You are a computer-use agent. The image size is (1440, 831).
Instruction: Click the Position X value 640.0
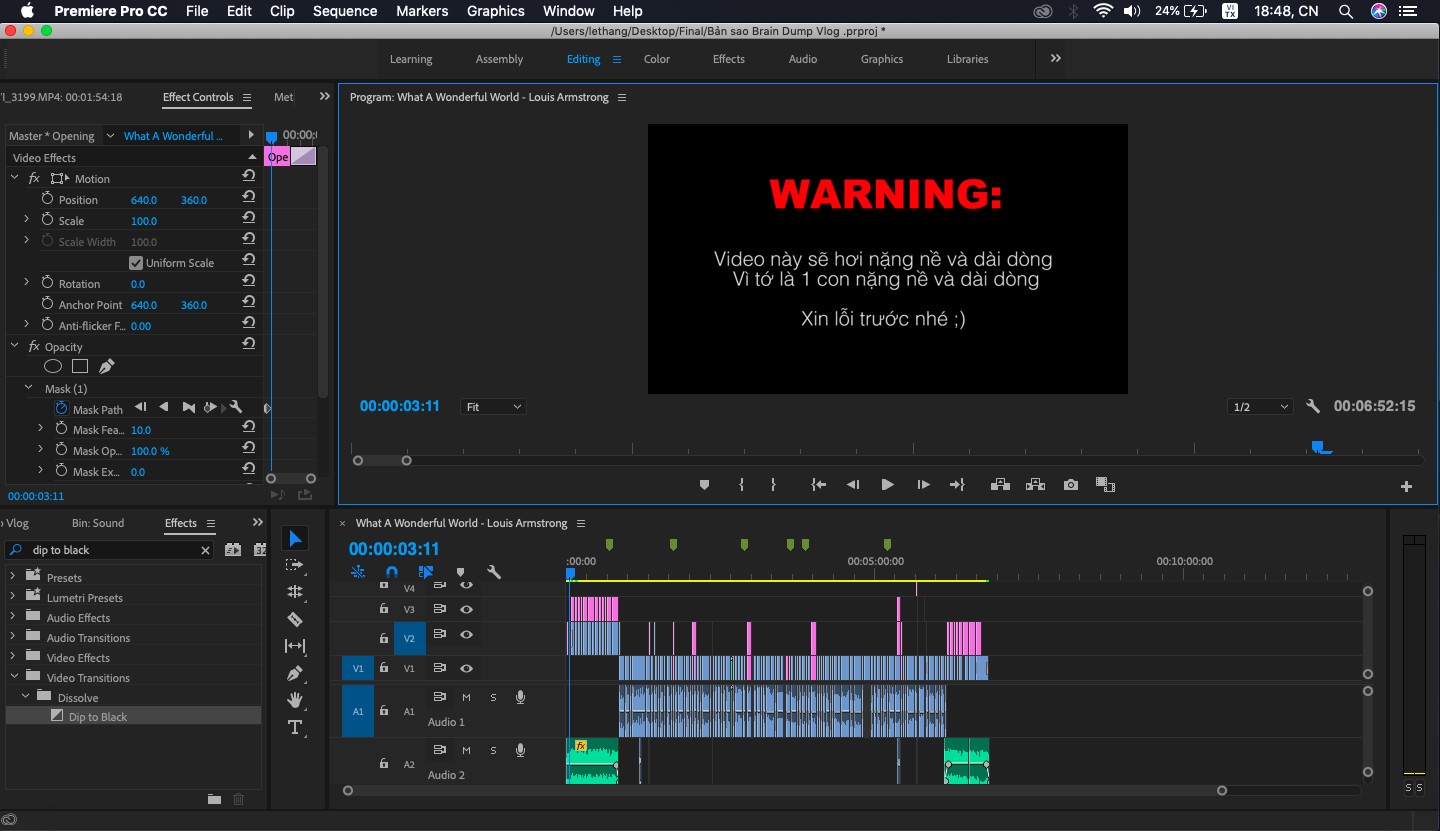pyautogui.click(x=144, y=200)
